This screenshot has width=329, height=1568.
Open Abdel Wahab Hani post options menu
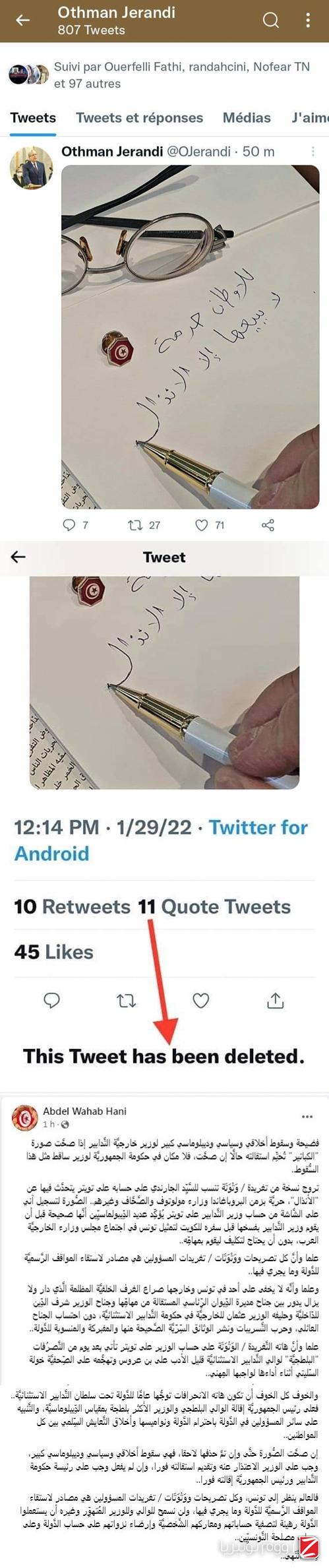[307, 1117]
